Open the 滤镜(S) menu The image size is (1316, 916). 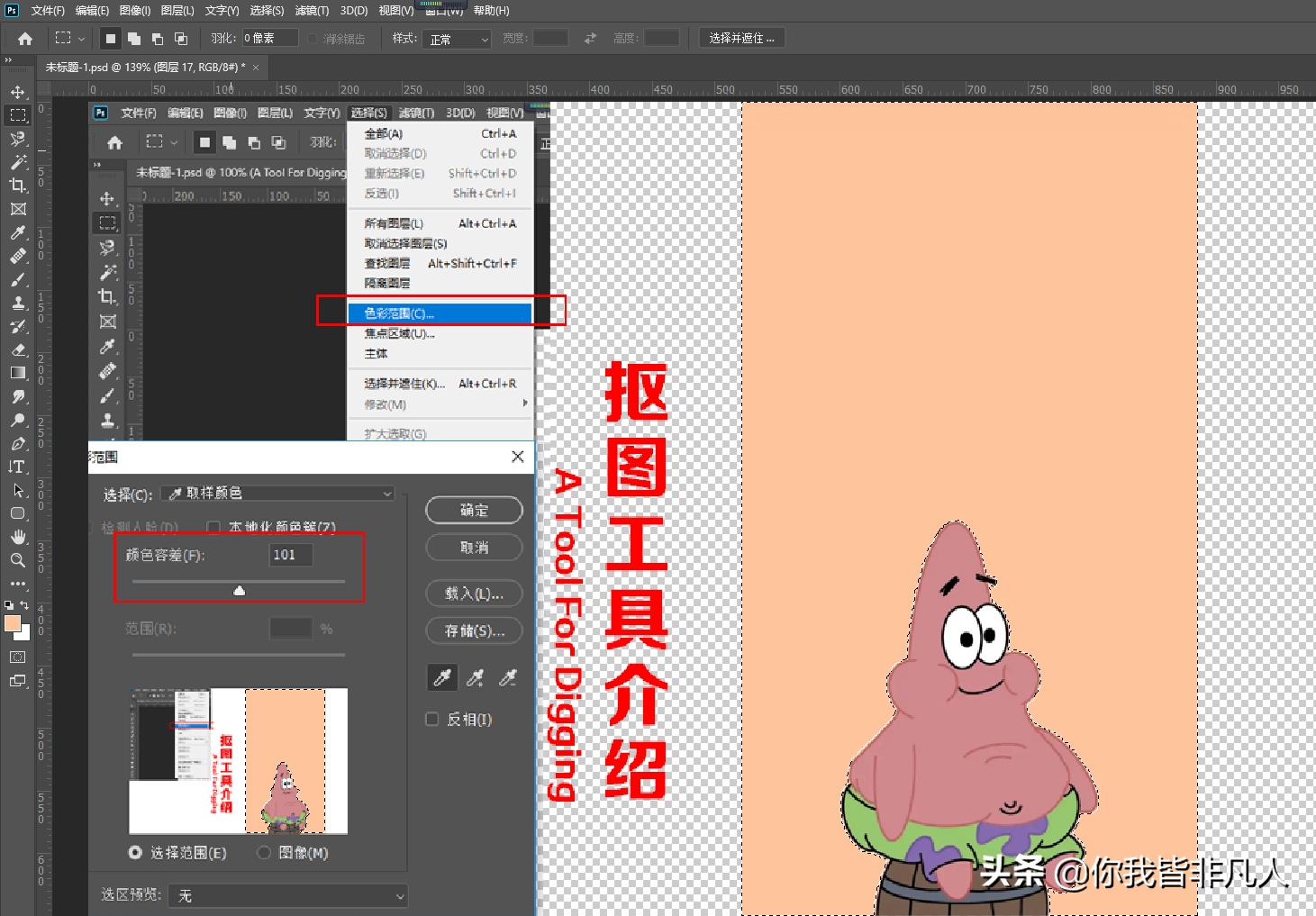tap(312, 11)
